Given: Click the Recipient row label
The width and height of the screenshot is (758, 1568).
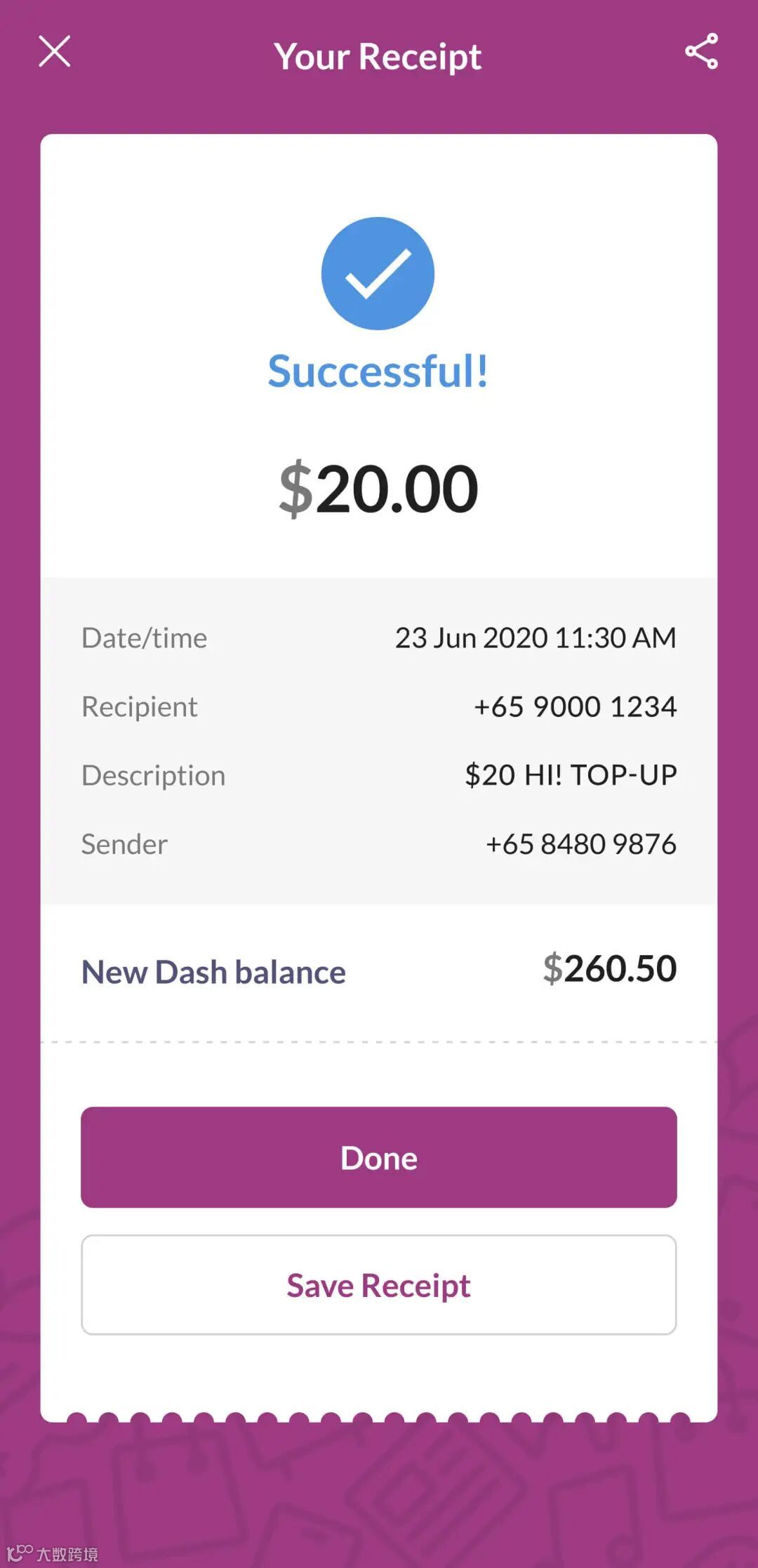Looking at the screenshot, I should click(139, 706).
